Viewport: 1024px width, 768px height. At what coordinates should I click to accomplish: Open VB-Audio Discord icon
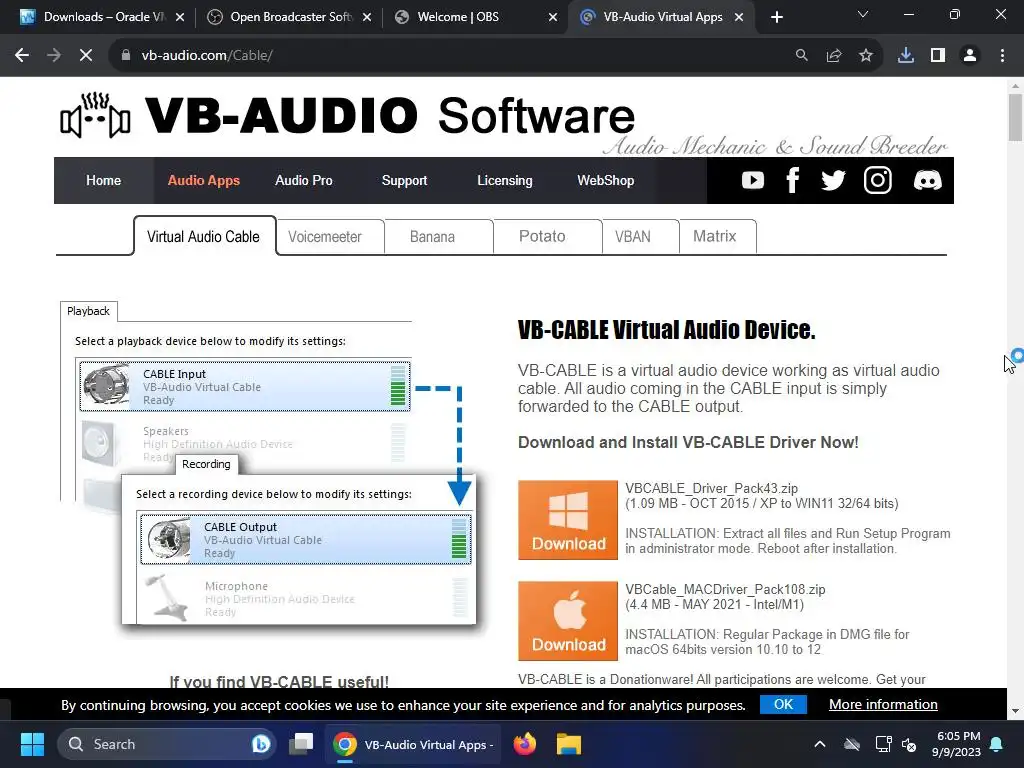(x=927, y=180)
